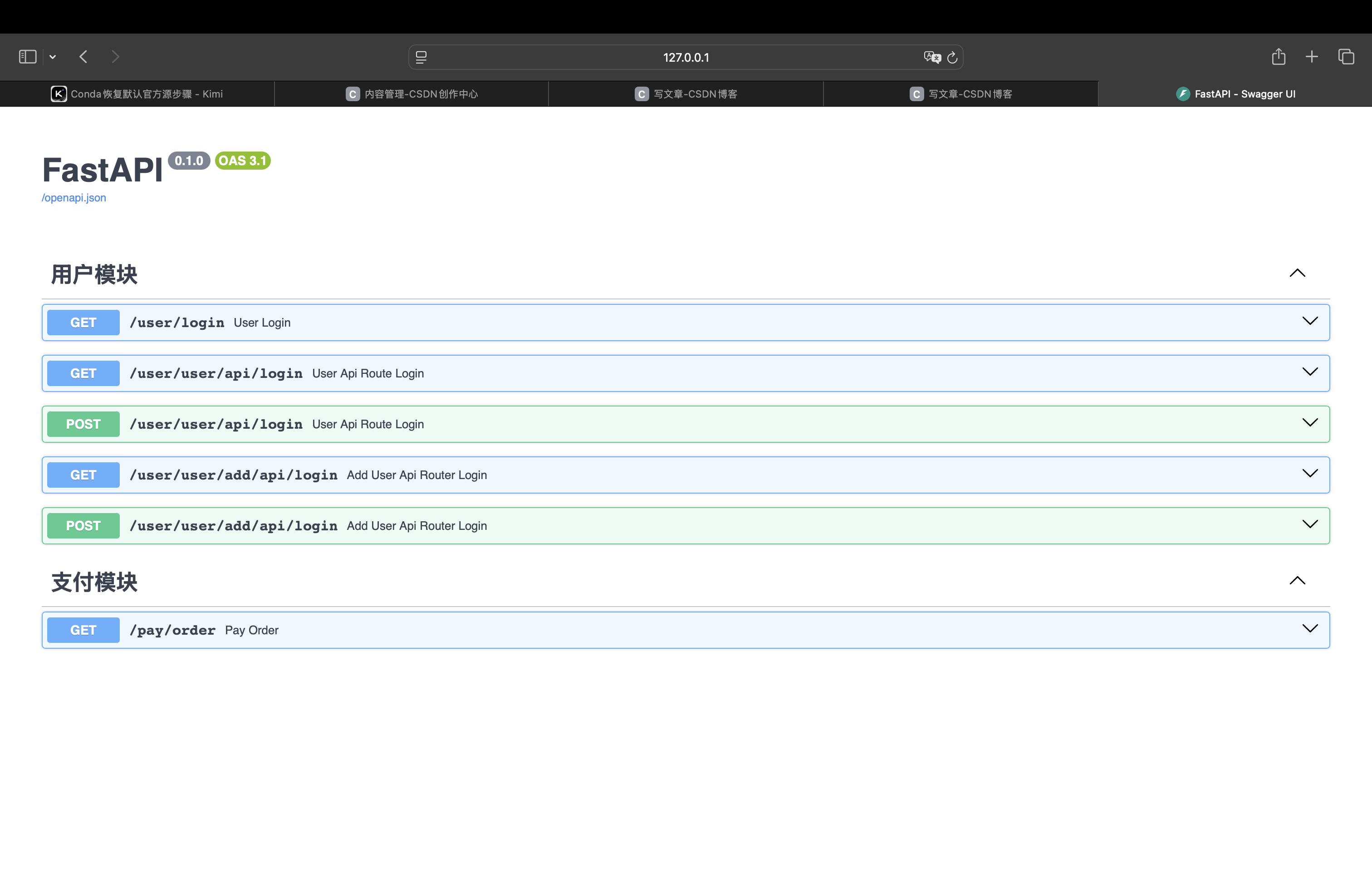Click the 127.0.0.1 address field

(x=686, y=57)
